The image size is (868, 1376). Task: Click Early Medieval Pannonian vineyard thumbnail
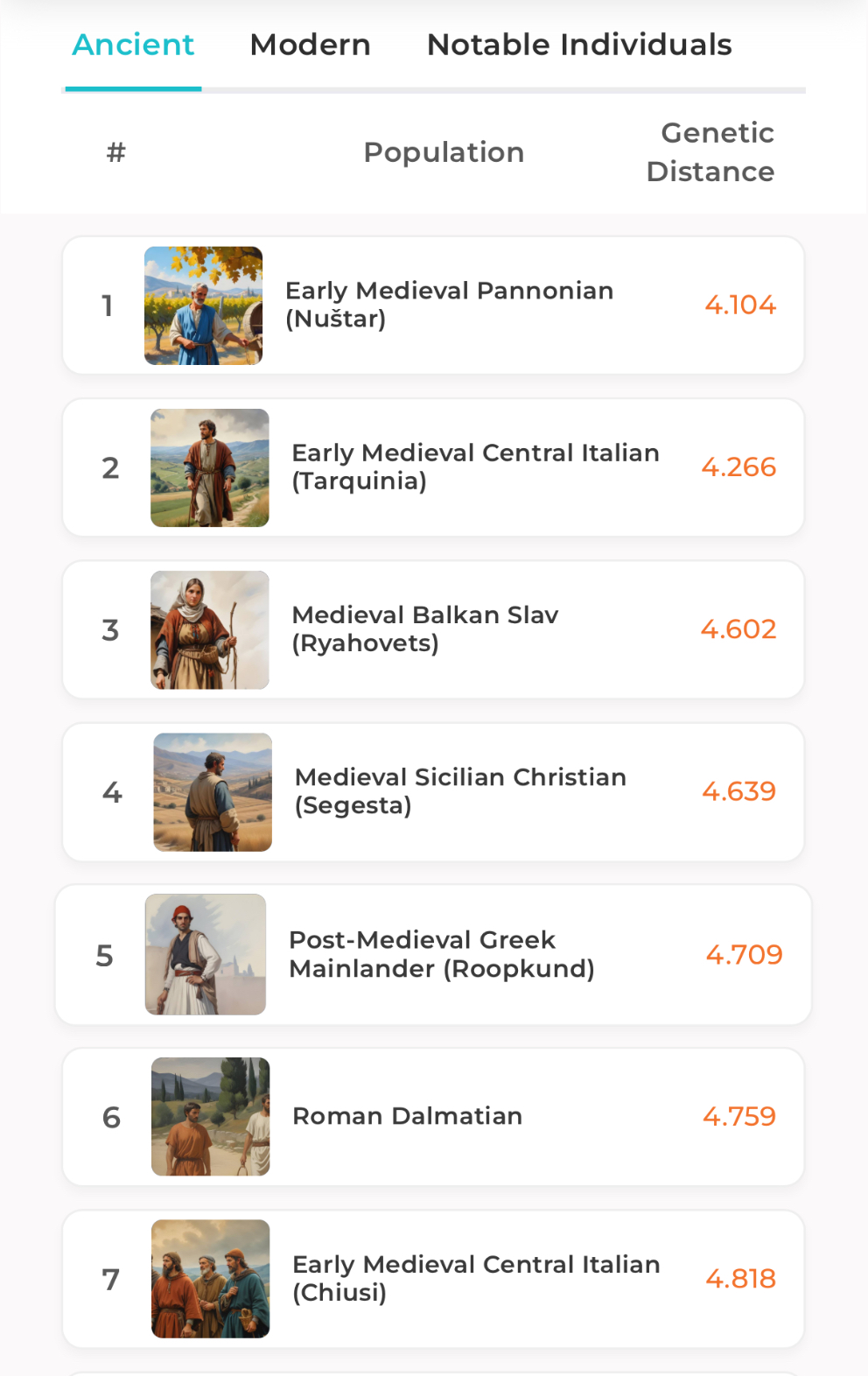coord(203,305)
